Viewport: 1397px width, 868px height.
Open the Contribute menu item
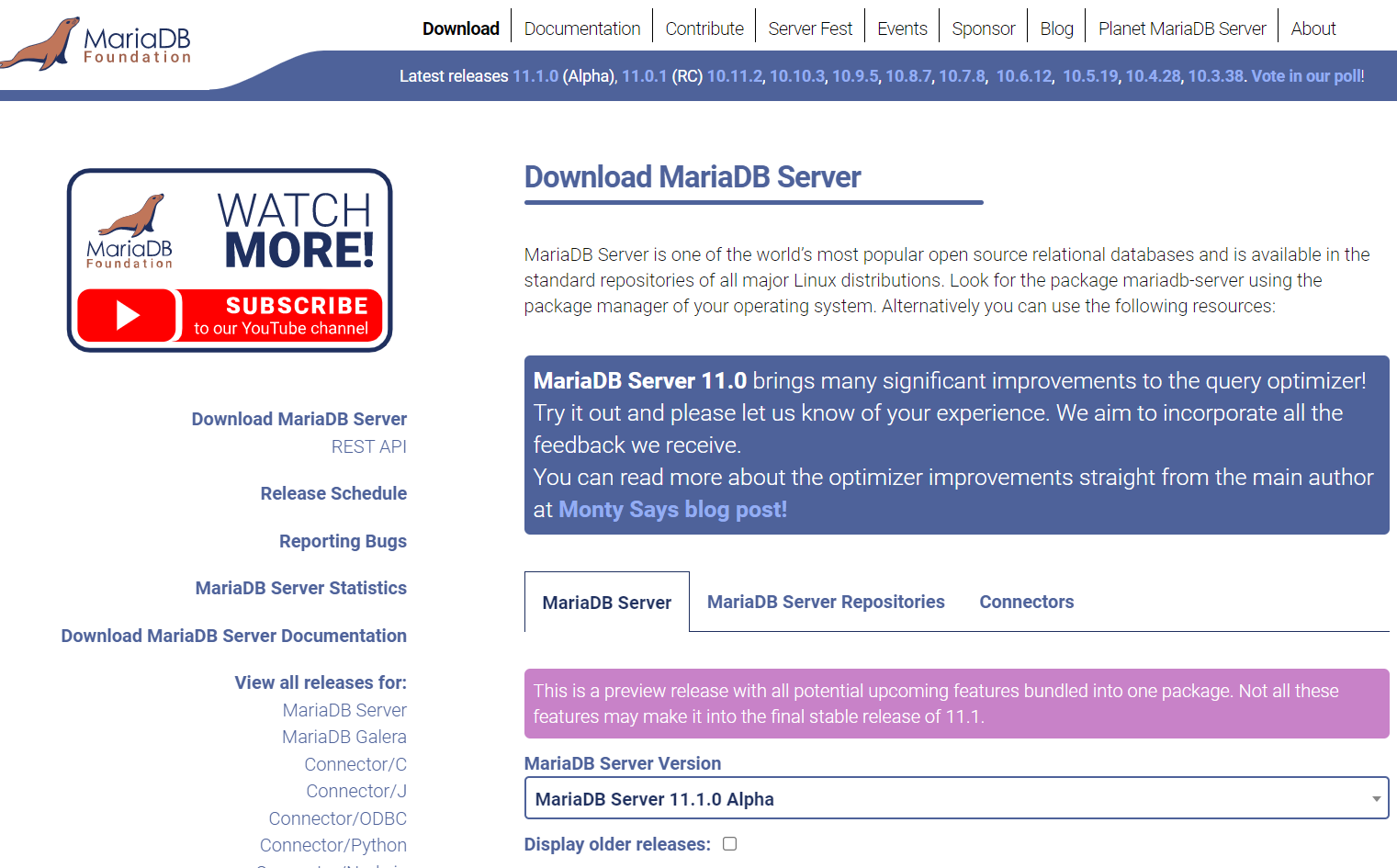(x=704, y=28)
